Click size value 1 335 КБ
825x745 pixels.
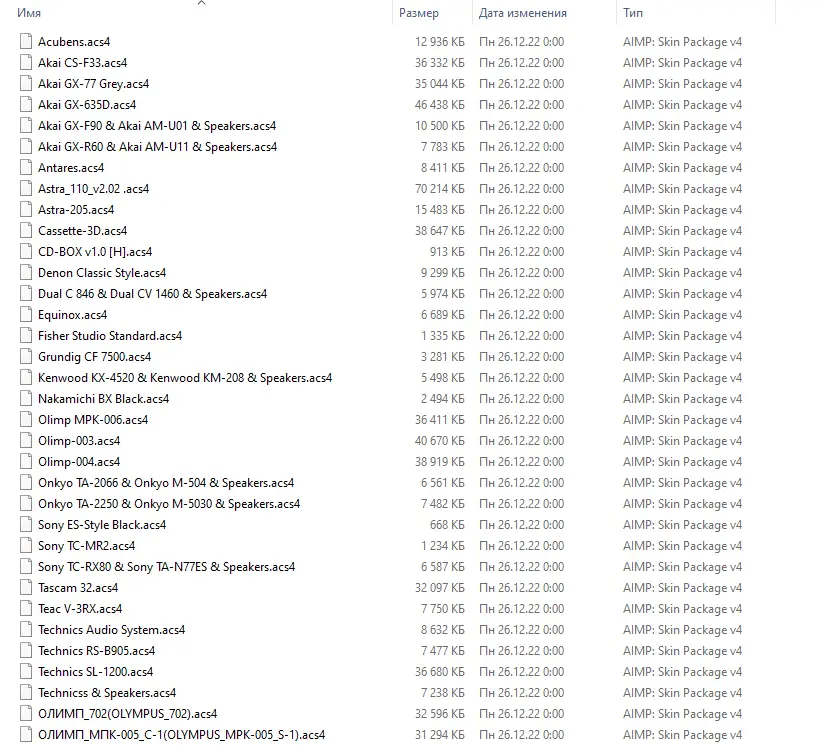pyautogui.click(x=442, y=336)
